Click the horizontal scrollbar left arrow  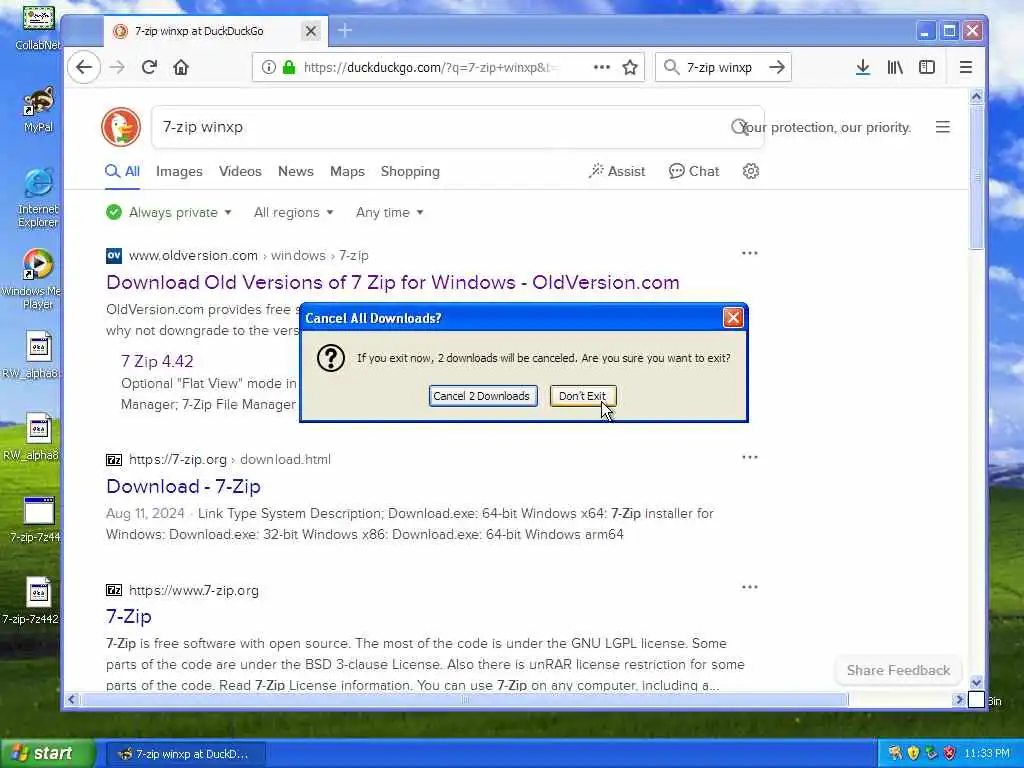tap(71, 699)
